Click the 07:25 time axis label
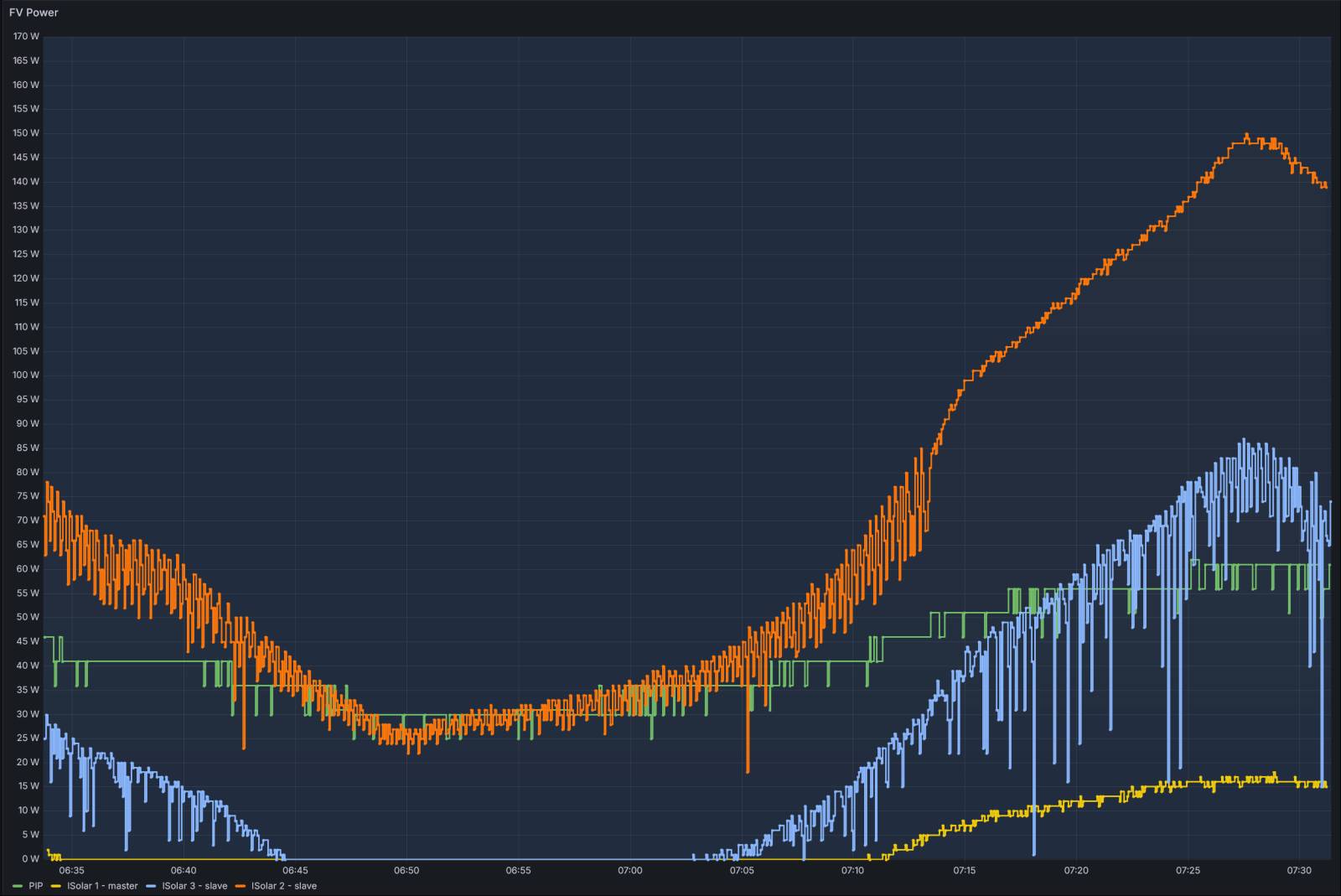Image resolution: width=1341 pixels, height=896 pixels. (x=1188, y=871)
